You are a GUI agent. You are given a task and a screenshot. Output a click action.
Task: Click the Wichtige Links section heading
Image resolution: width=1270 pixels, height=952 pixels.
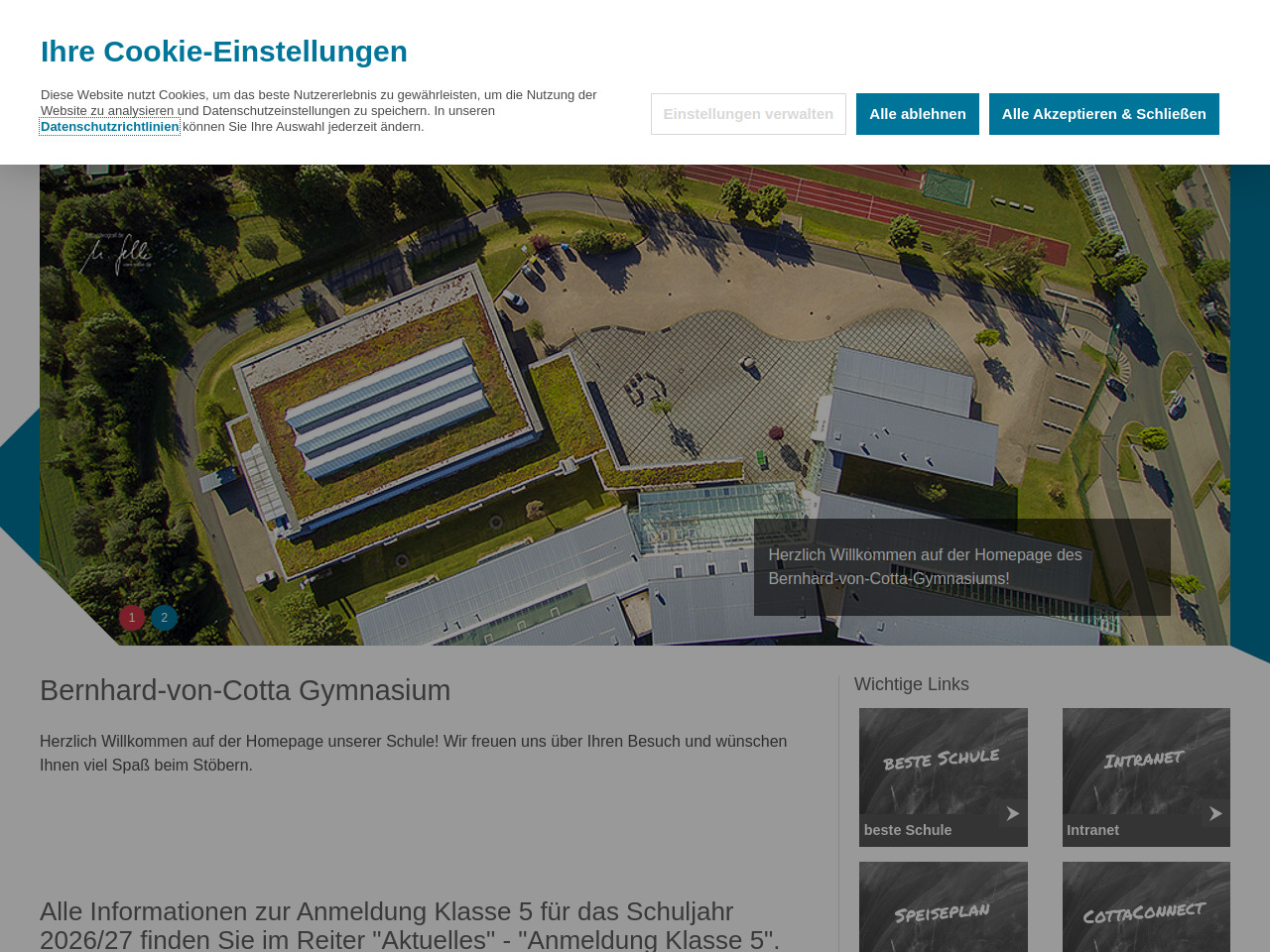point(911,684)
